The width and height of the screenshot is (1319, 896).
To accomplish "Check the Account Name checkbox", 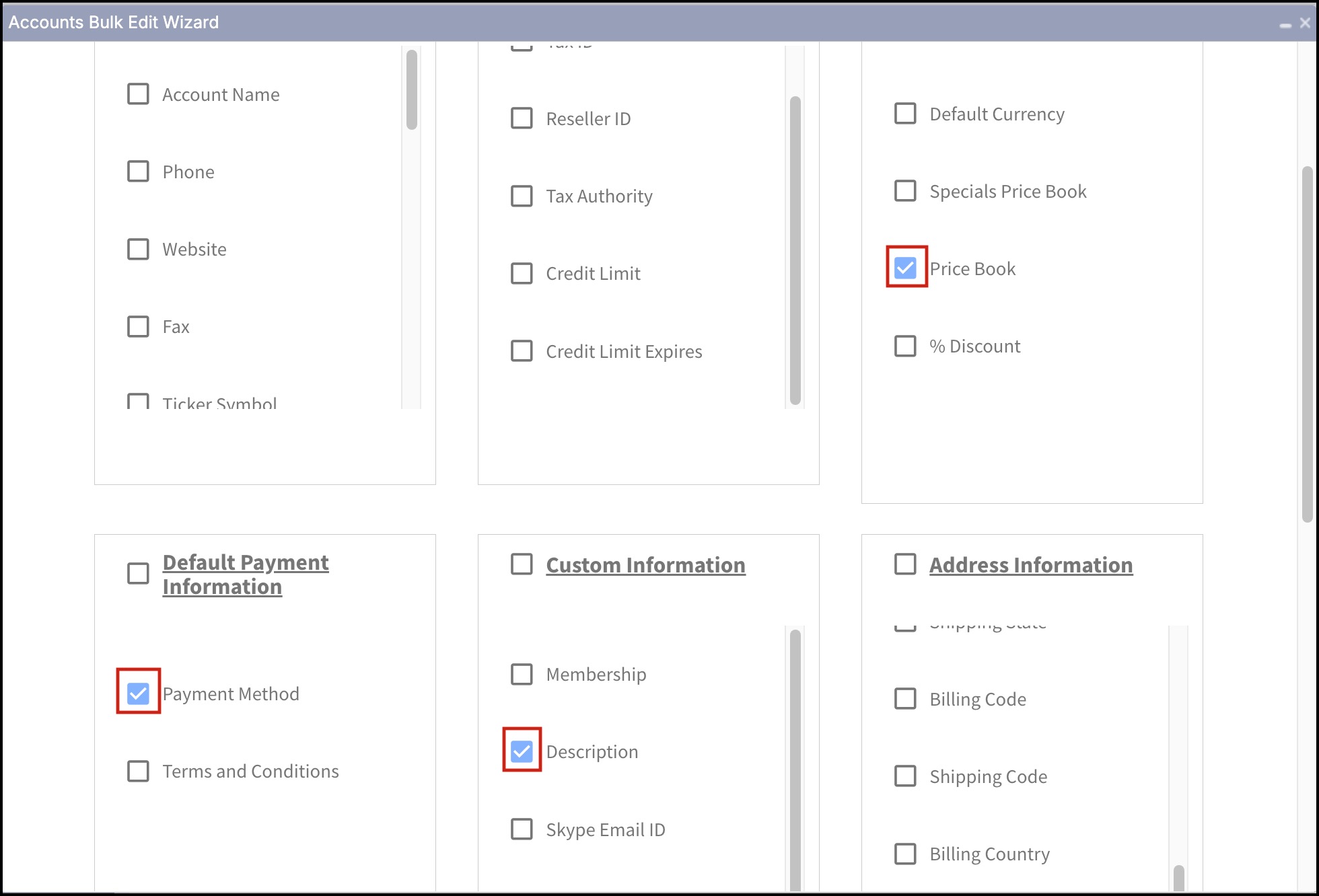I will (138, 94).
